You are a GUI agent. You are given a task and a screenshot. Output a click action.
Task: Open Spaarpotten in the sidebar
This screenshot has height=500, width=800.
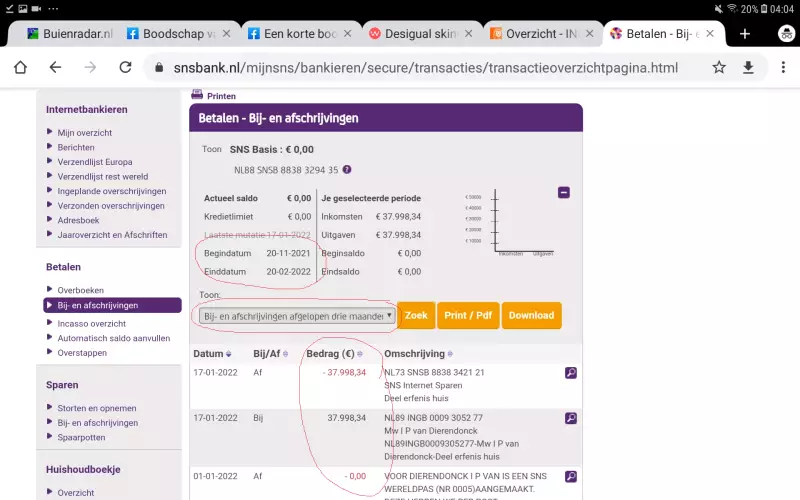tap(81, 437)
